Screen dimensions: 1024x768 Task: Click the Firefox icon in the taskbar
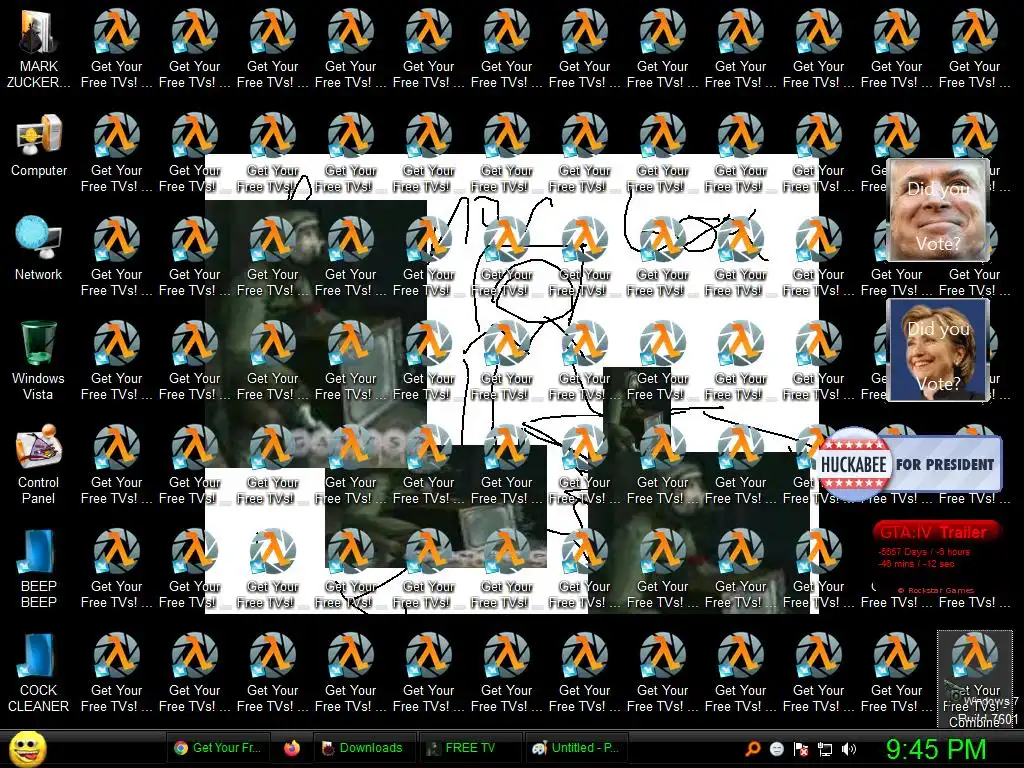(292, 748)
